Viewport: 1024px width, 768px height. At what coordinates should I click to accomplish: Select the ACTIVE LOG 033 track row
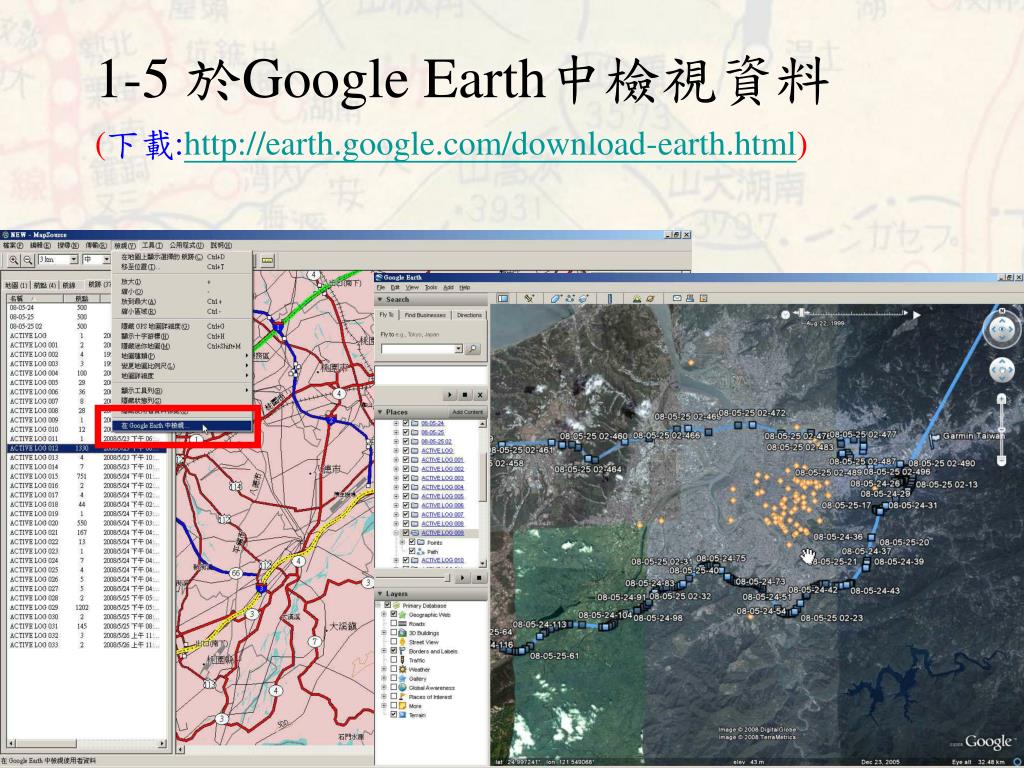(85, 645)
